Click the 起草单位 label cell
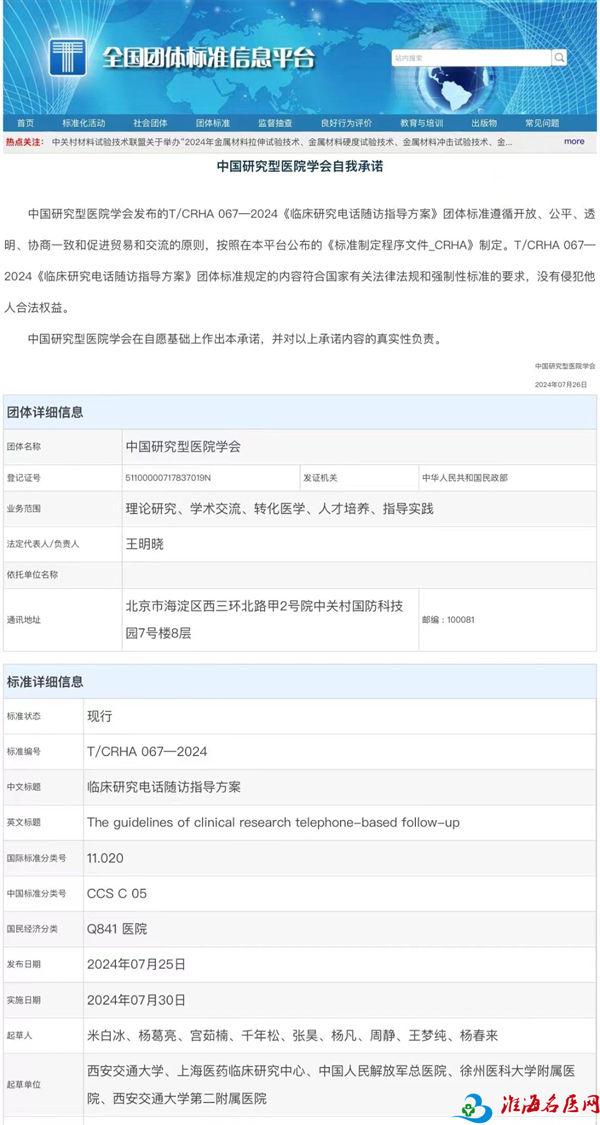Image resolution: width=600 pixels, height=1125 pixels. (x=43, y=1084)
